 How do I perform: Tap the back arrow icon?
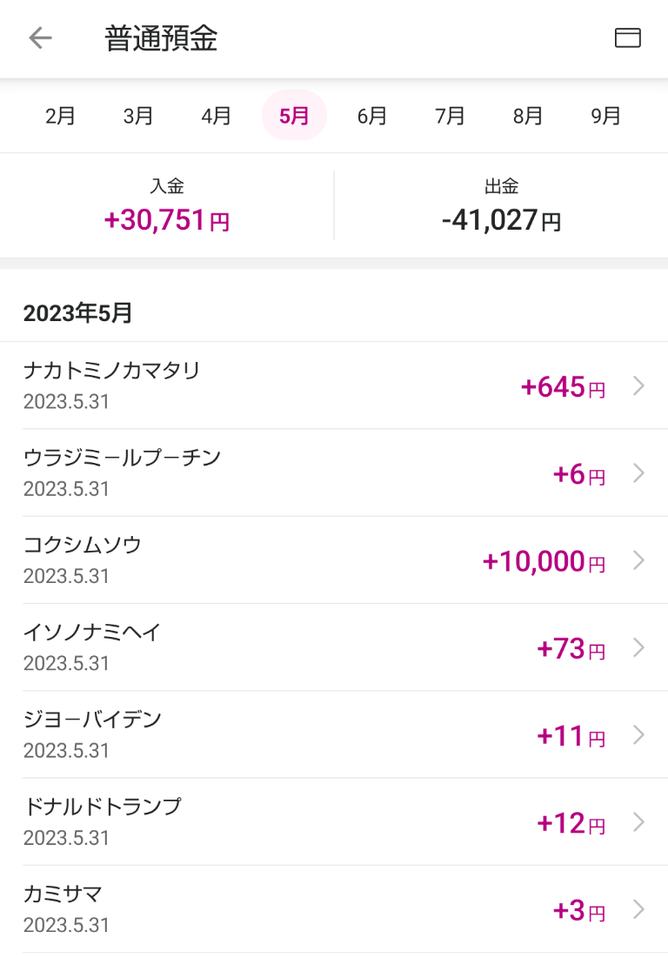click(40, 38)
